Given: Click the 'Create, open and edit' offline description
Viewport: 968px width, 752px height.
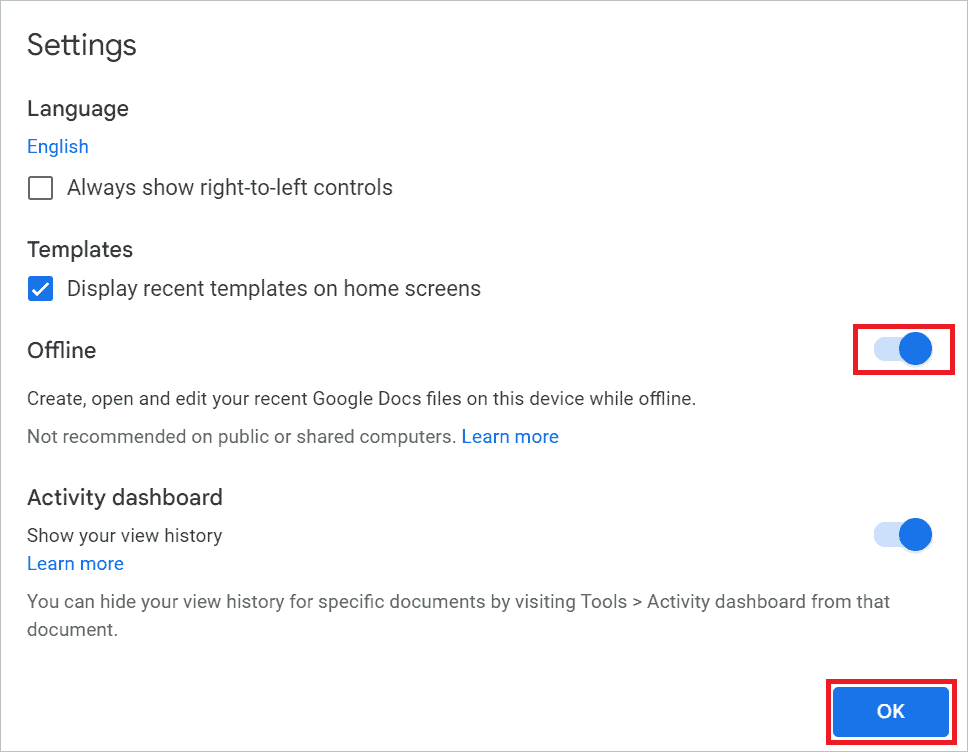Looking at the screenshot, I should pos(361,399).
